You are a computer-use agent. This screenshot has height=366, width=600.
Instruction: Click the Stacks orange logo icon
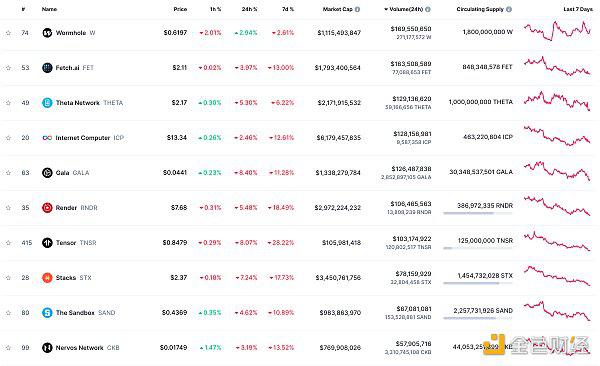click(47, 278)
